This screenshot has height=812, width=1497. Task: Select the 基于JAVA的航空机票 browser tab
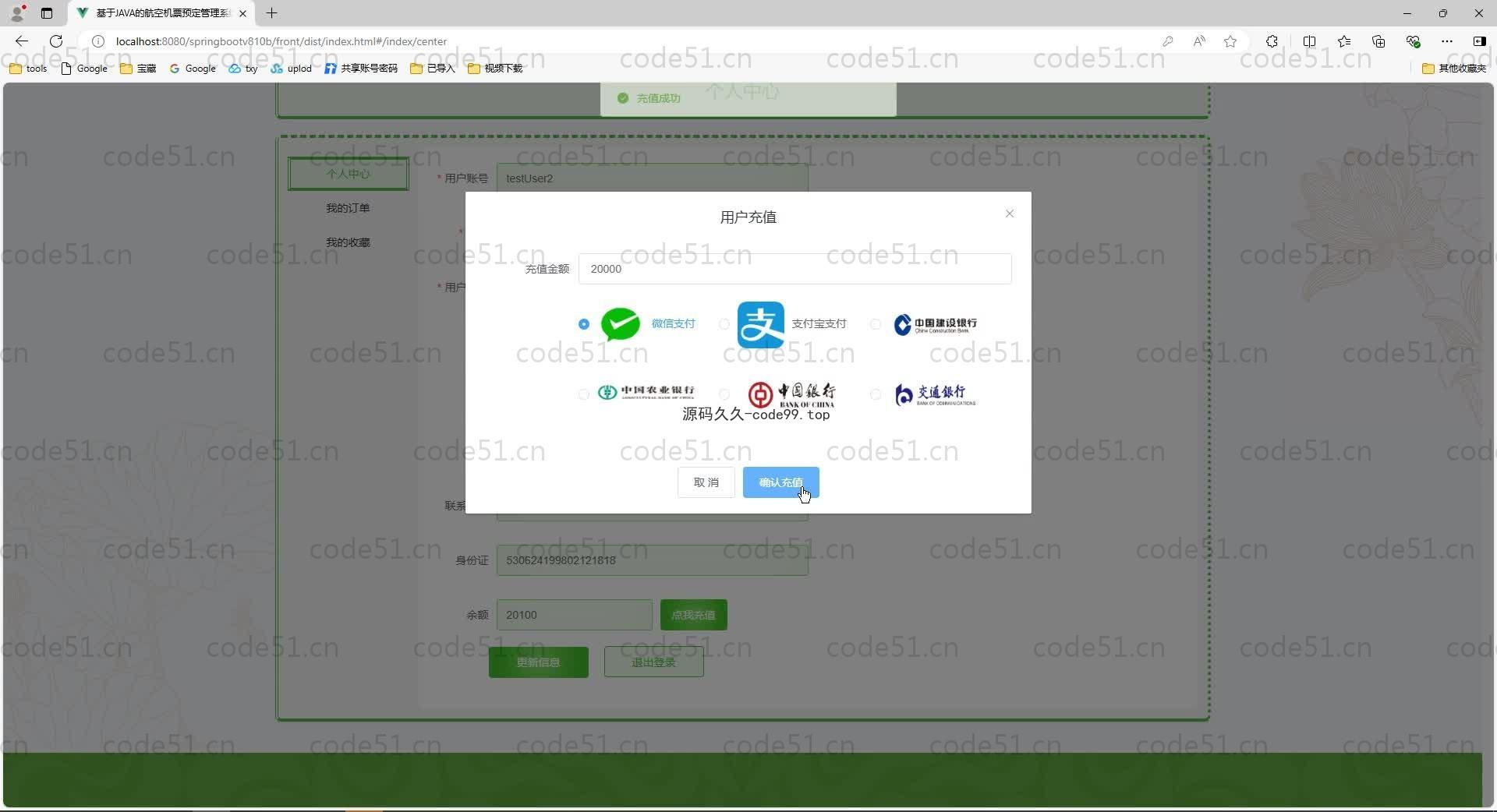pyautogui.click(x=162, y=13)
